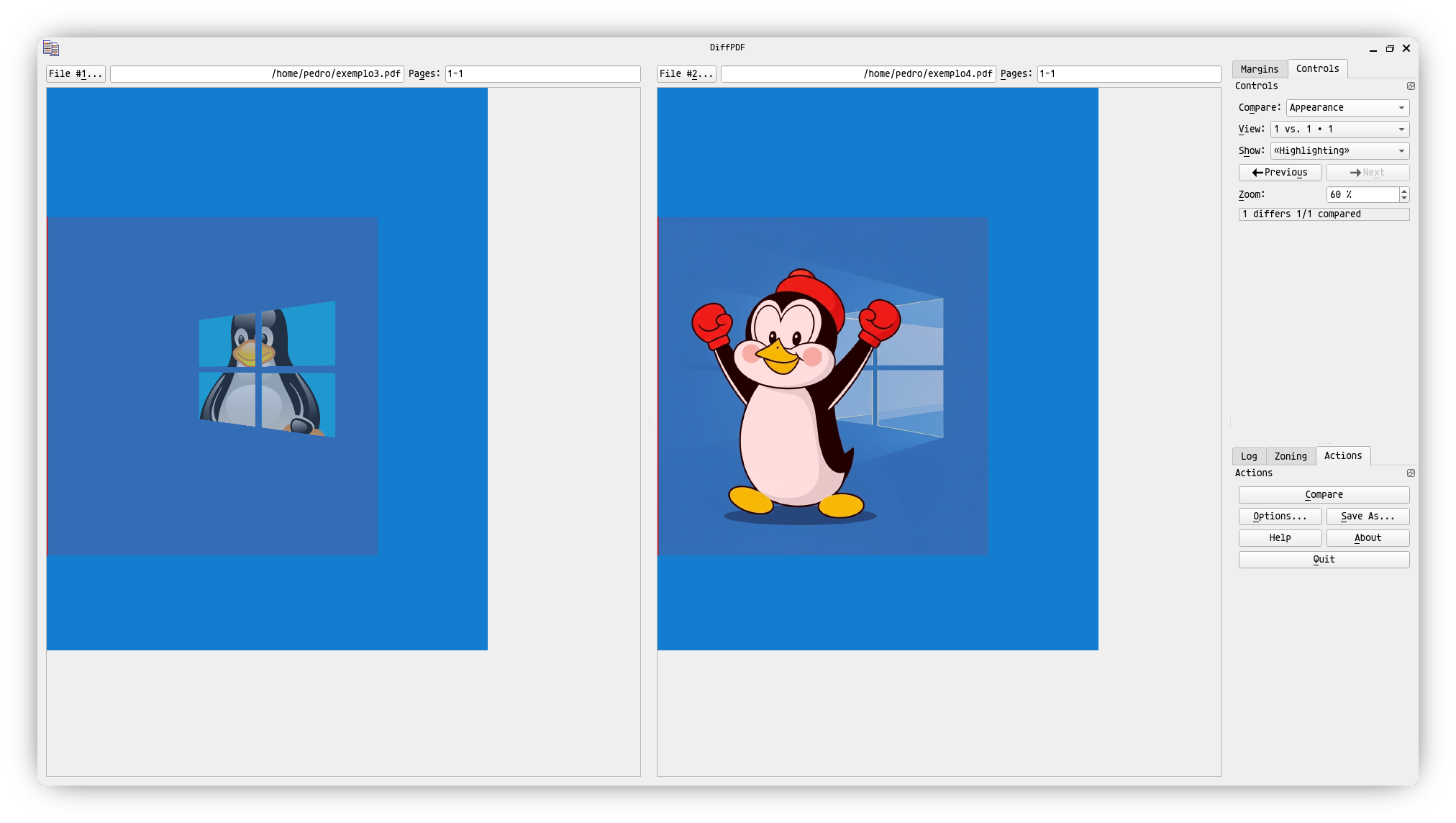This screenshot has height=823, width=1456.
Task: Open File #1... chooser
Action: point(76,74)
